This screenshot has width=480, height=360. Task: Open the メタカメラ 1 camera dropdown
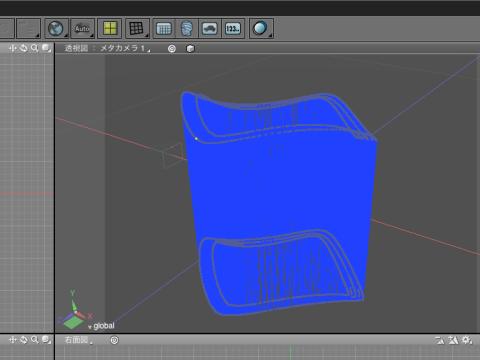pyautogui.click(x=125, y=48)
